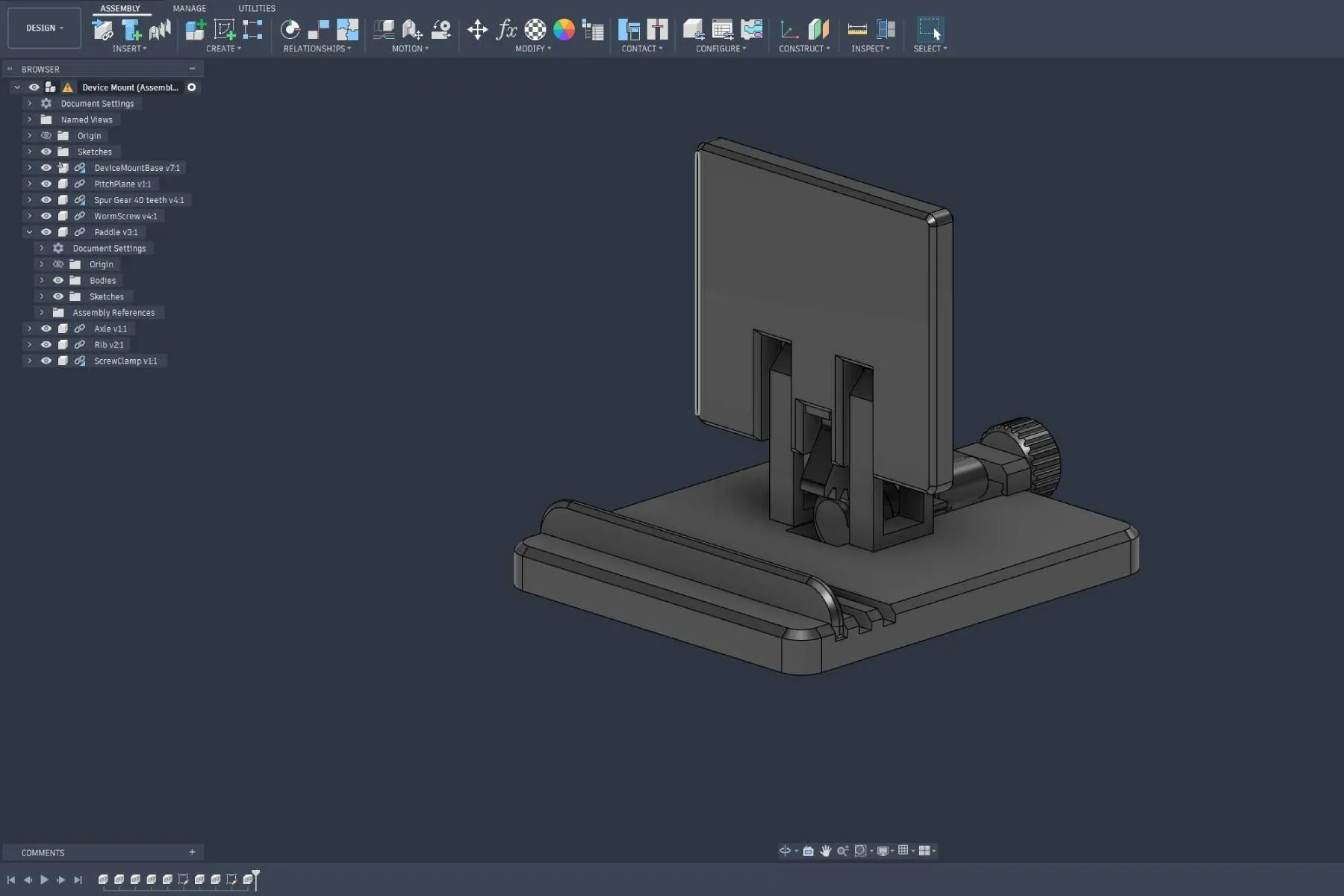Image resolution: width=1344 pixels, height=896 pixels.
Task: Hide the ScrewClamp v1:1 component
Action: click(46, 361)
